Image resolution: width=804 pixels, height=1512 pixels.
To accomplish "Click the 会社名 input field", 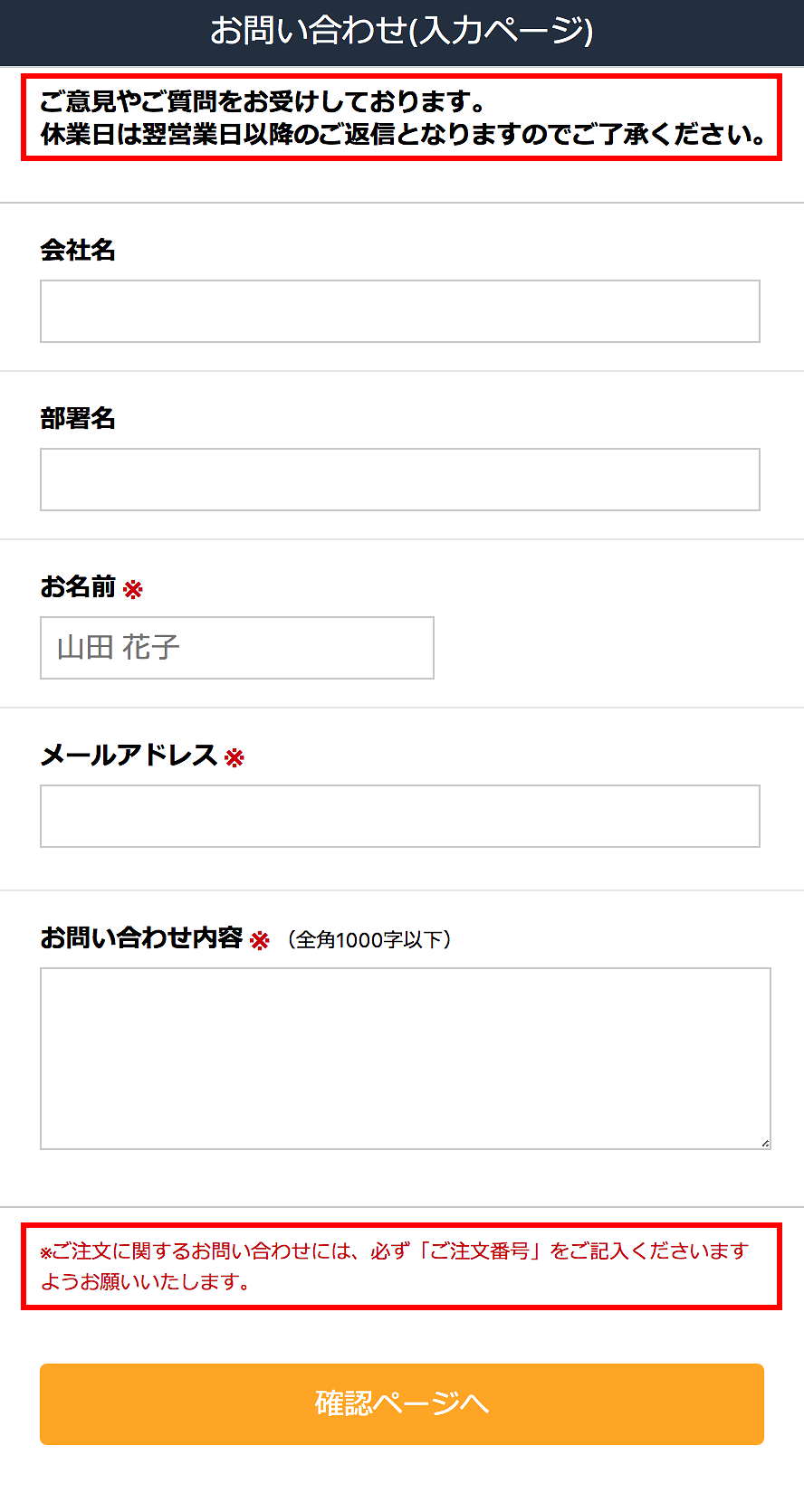I will pyautogui.click(x=399, y=311).
